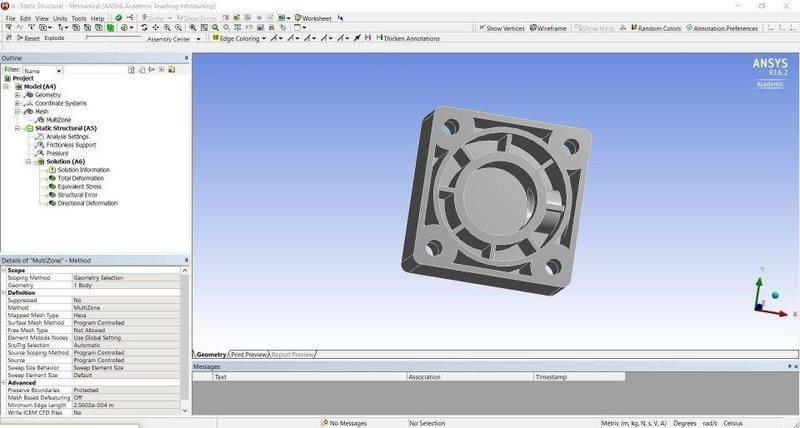
Task: Select Equivalent Stress result icon in tree
Action: click(x=50, y=186)
